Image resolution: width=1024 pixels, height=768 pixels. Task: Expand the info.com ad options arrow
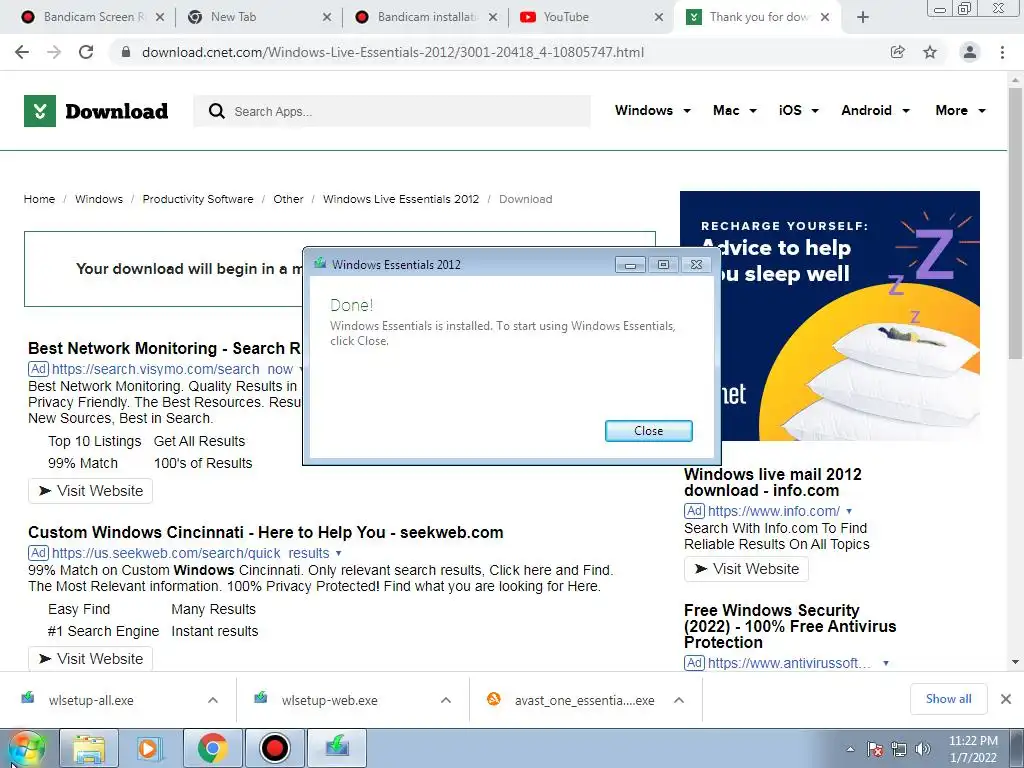(x=849, y=511)
